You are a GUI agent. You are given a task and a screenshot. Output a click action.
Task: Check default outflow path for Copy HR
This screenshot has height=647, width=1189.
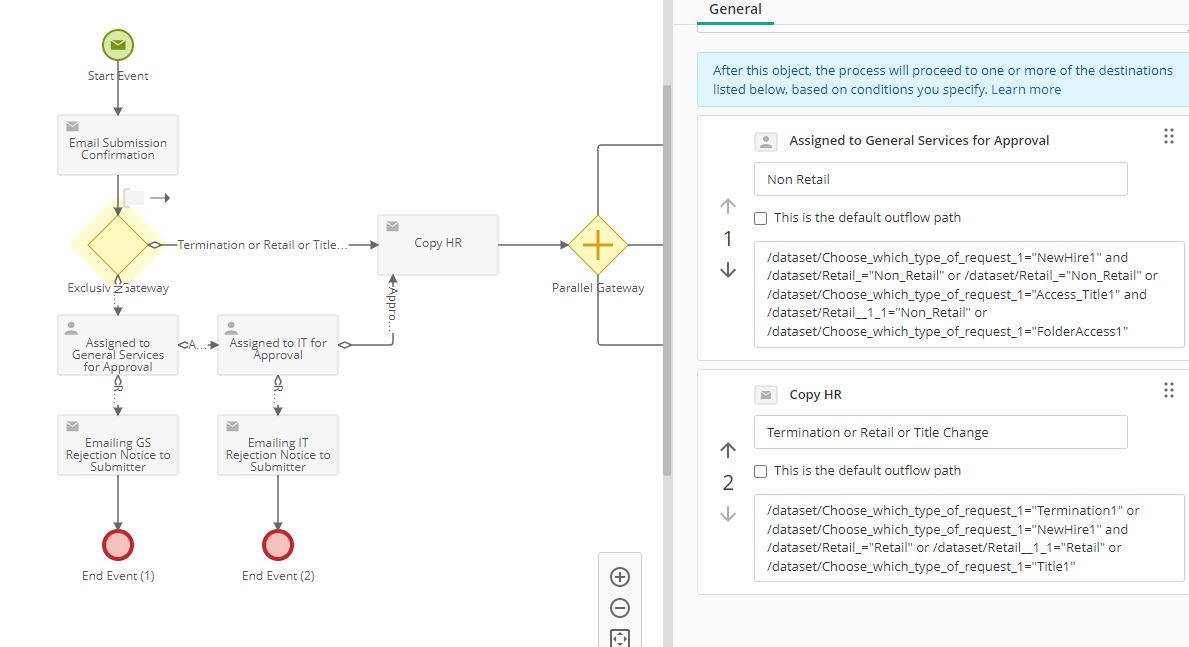(761, 471)
